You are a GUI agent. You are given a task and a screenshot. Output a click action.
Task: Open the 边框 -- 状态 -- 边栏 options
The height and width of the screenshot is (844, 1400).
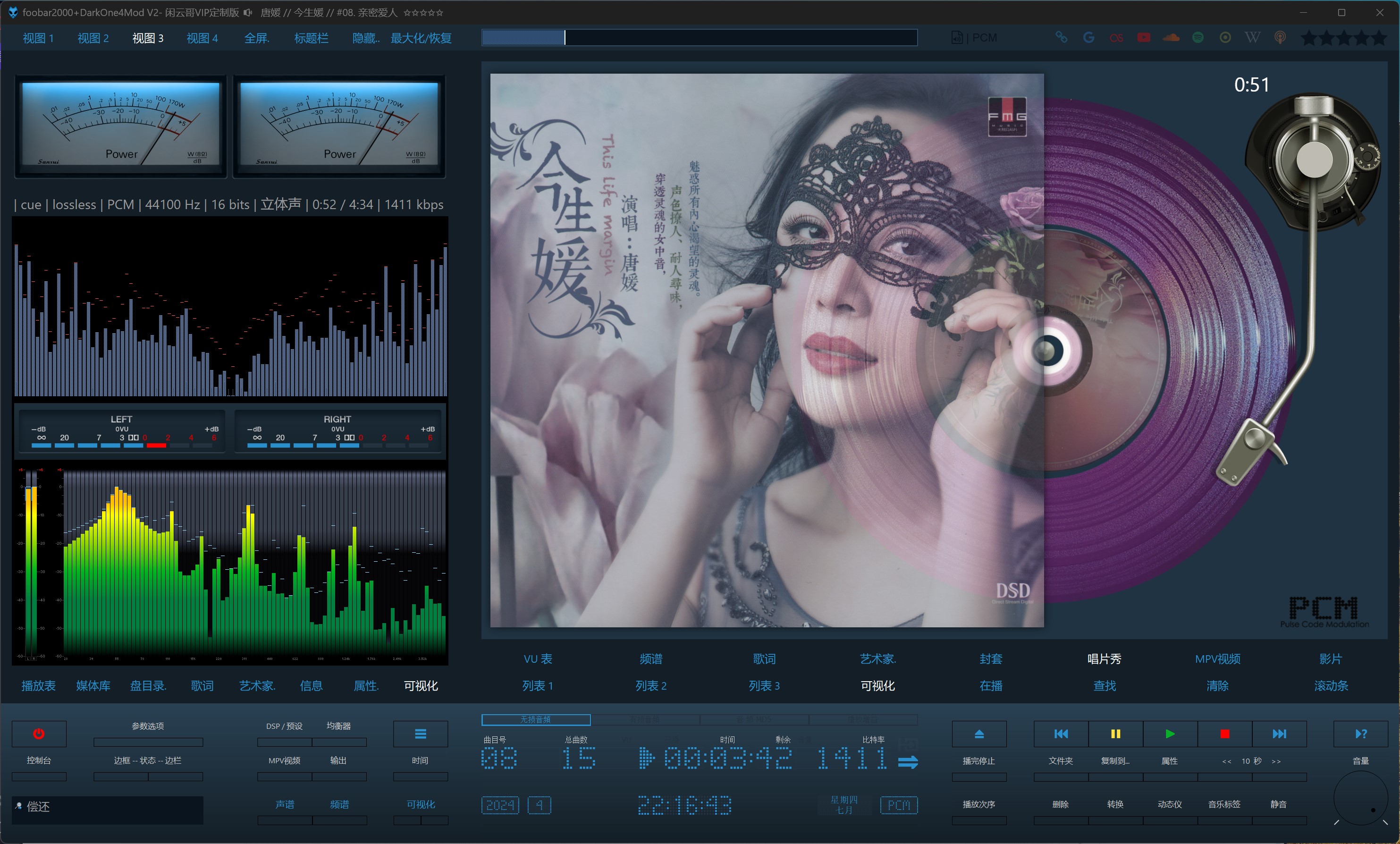point(148,760)
